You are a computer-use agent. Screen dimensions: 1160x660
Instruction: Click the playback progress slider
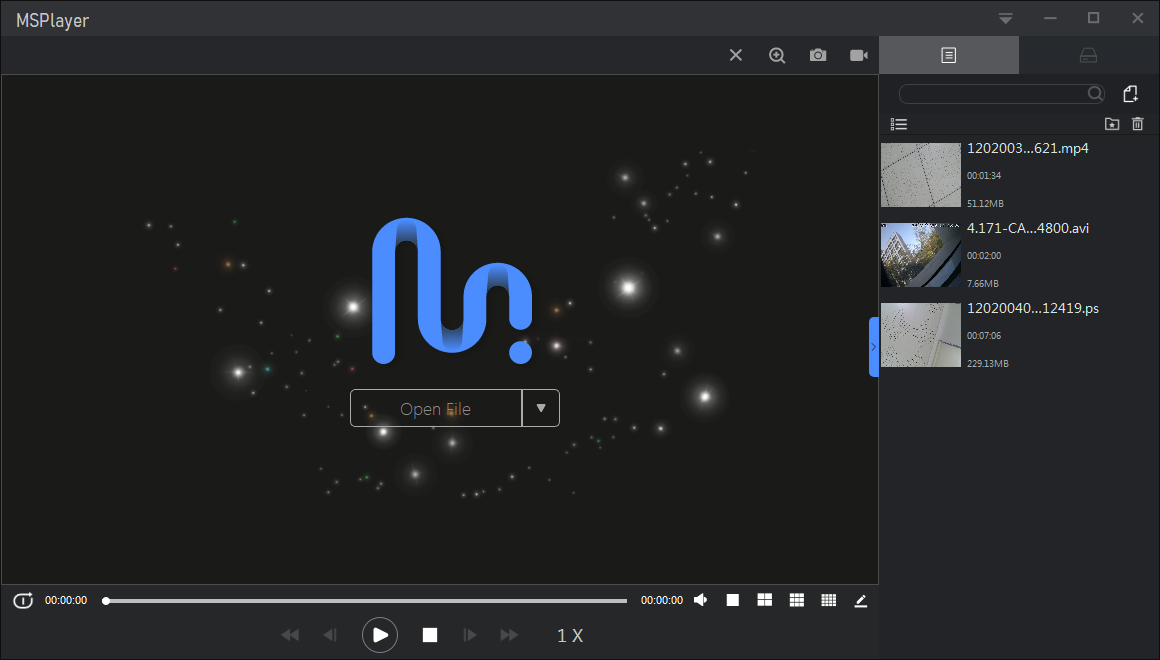(x=366, y=601)
